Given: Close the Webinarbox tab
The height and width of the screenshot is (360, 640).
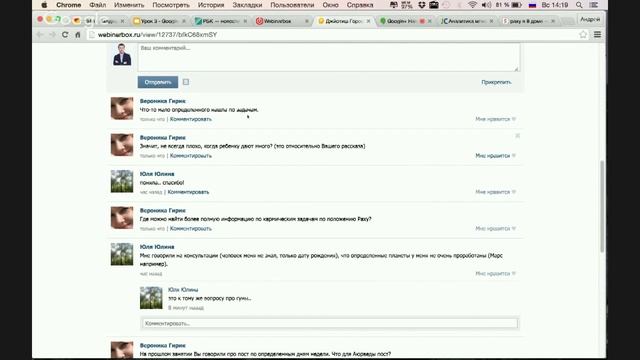Looking at the screenshot, I should point(307,21).
